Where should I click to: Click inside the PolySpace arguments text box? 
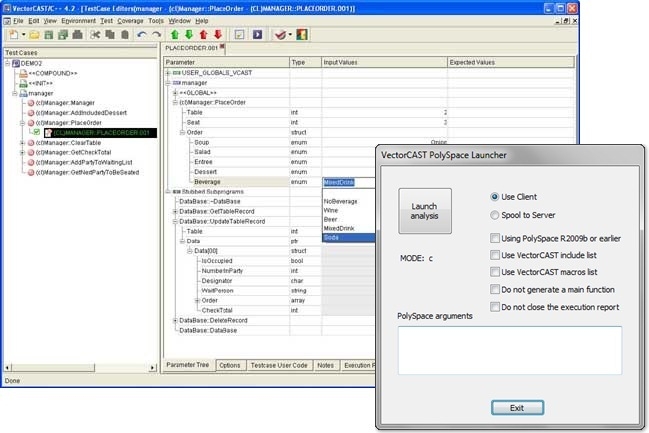pyautogui.click(x=510, y=351)
